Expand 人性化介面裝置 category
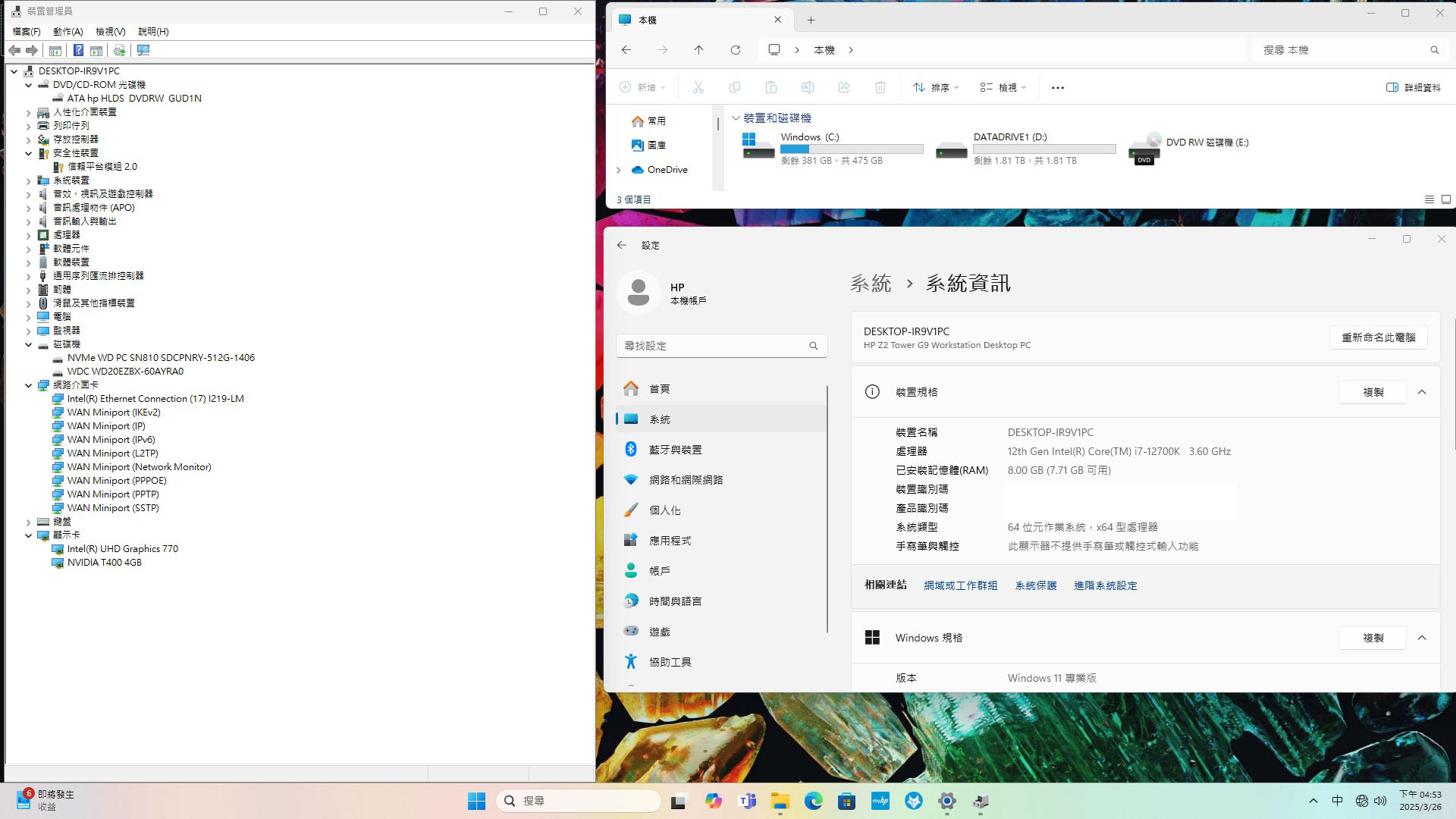 tap(29, 112)
